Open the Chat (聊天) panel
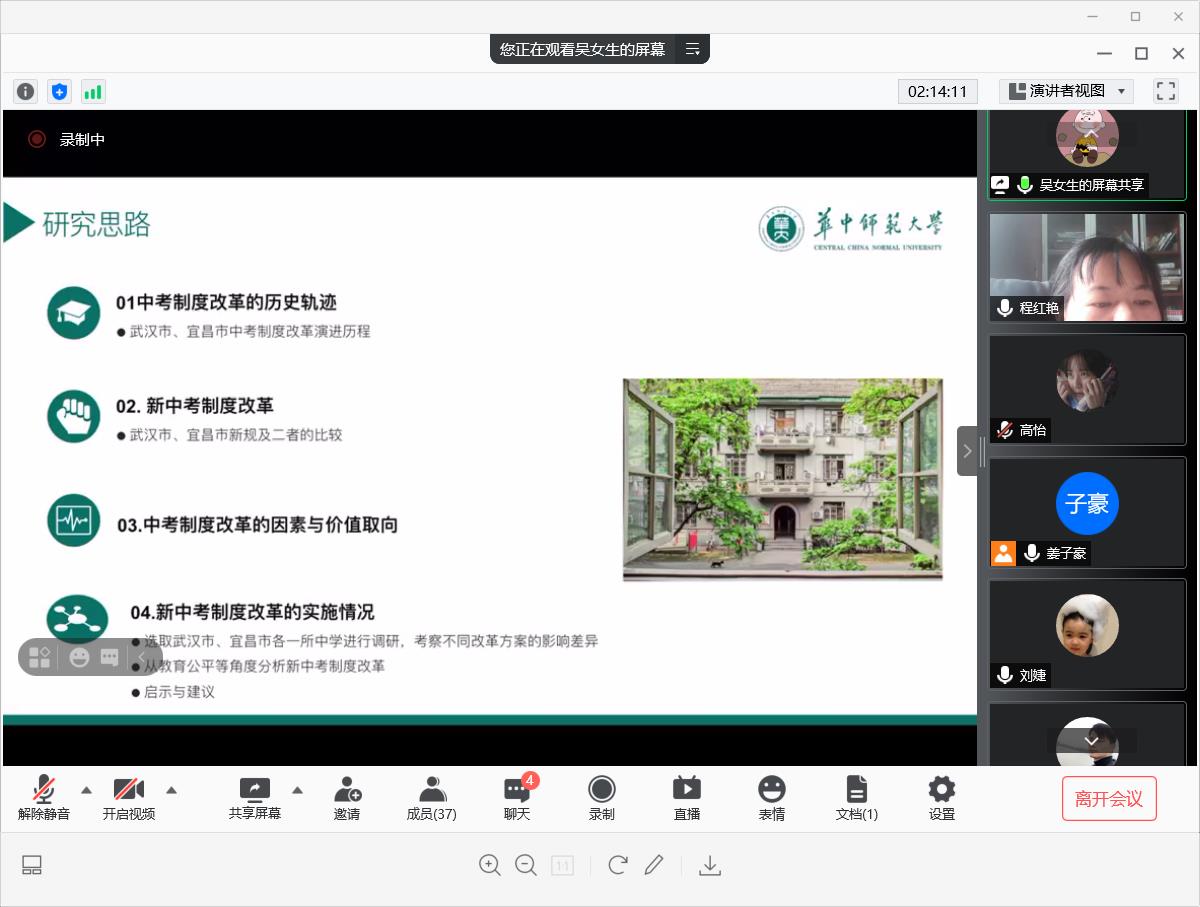 pyautogui.click(x=517, y=798)
